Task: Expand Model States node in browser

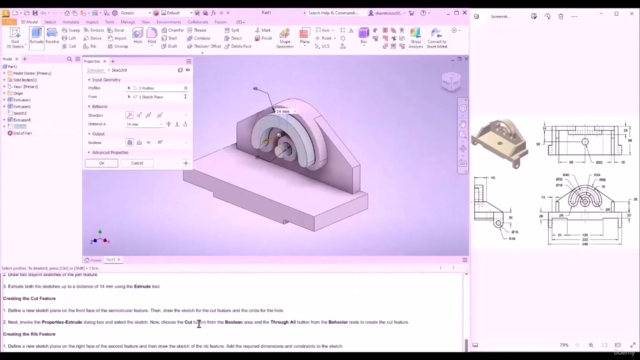Action: pos(4,73)
